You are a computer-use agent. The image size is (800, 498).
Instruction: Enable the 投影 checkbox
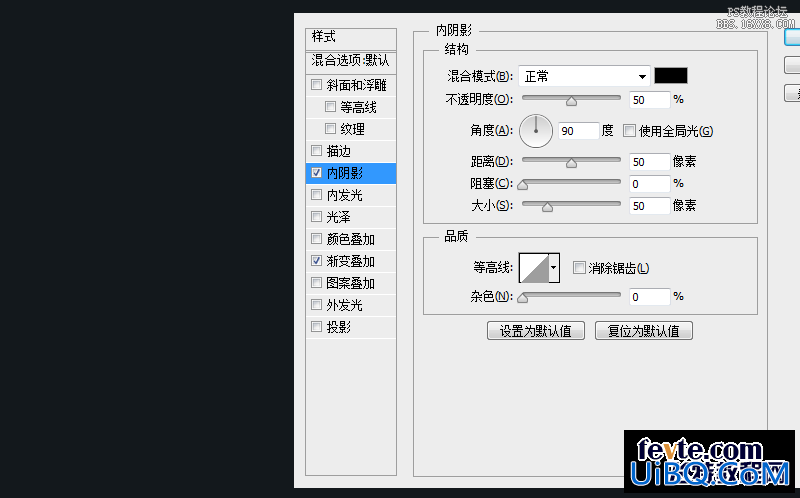[x=316, y=326]
